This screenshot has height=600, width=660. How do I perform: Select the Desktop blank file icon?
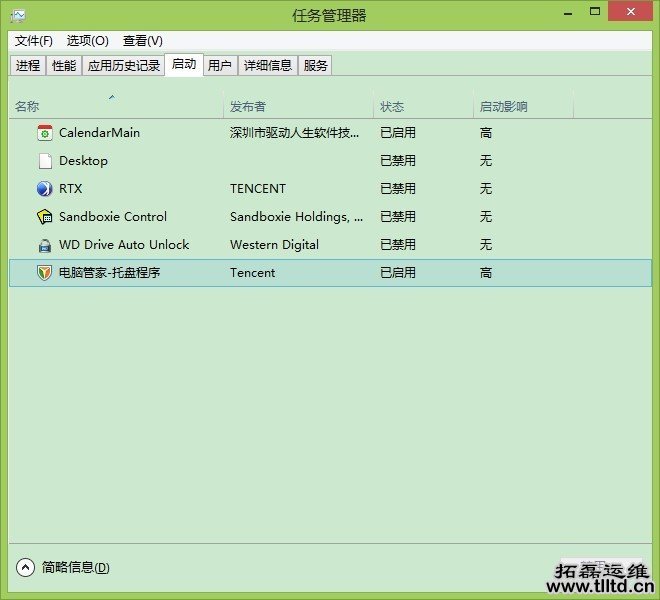[x=44, y=161]
